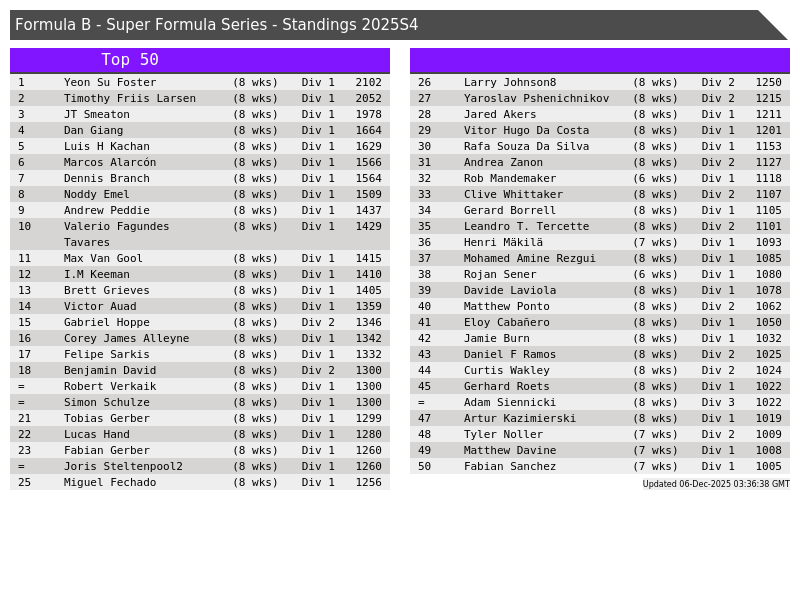Click the Updated 06-Dec-2025 timestamp
This screenshot has height=600, width=800.
click(x=715, y=484)
